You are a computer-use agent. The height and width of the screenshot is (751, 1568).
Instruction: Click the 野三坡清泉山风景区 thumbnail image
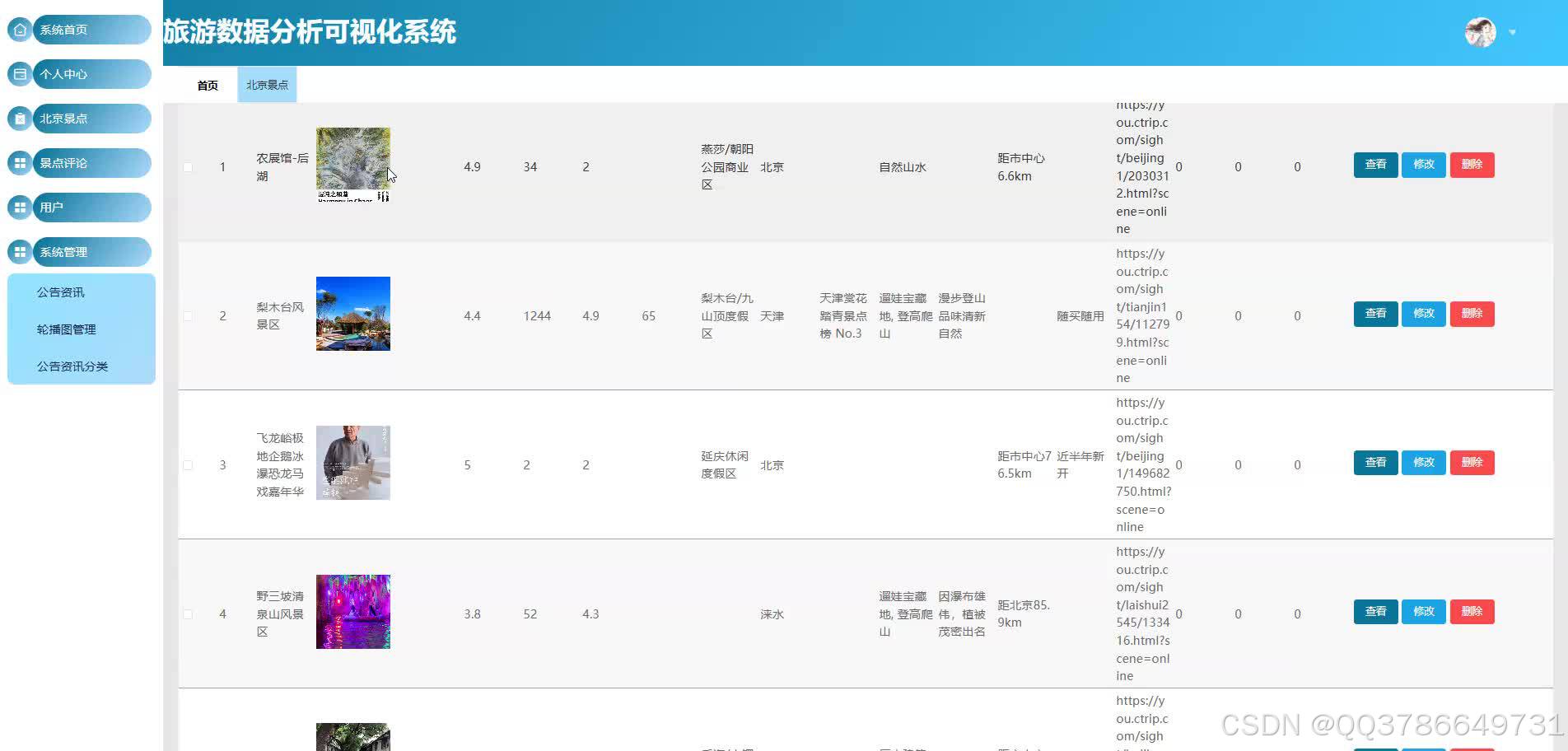pos(352,612)
